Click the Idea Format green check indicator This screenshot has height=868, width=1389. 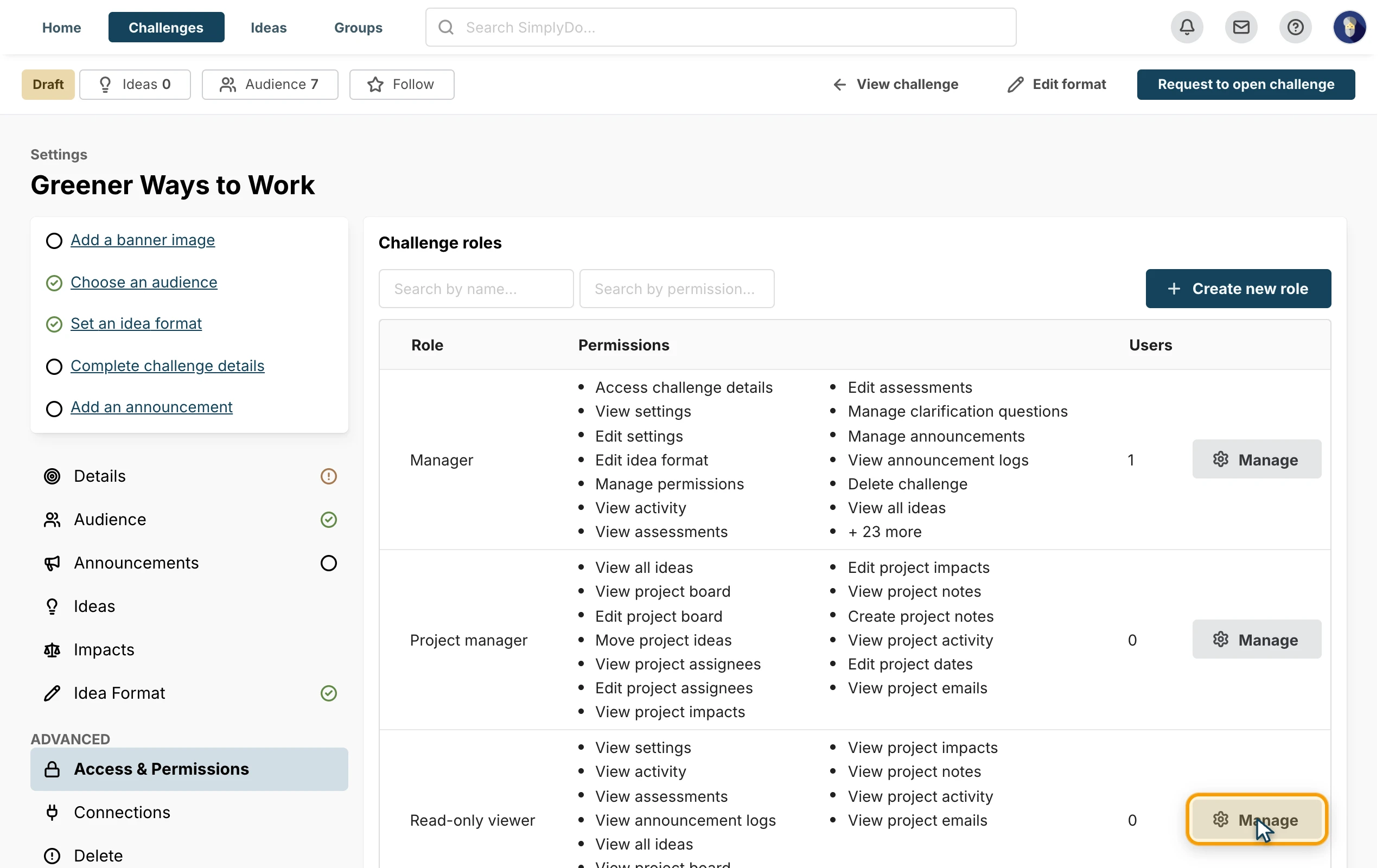point(328,693)
